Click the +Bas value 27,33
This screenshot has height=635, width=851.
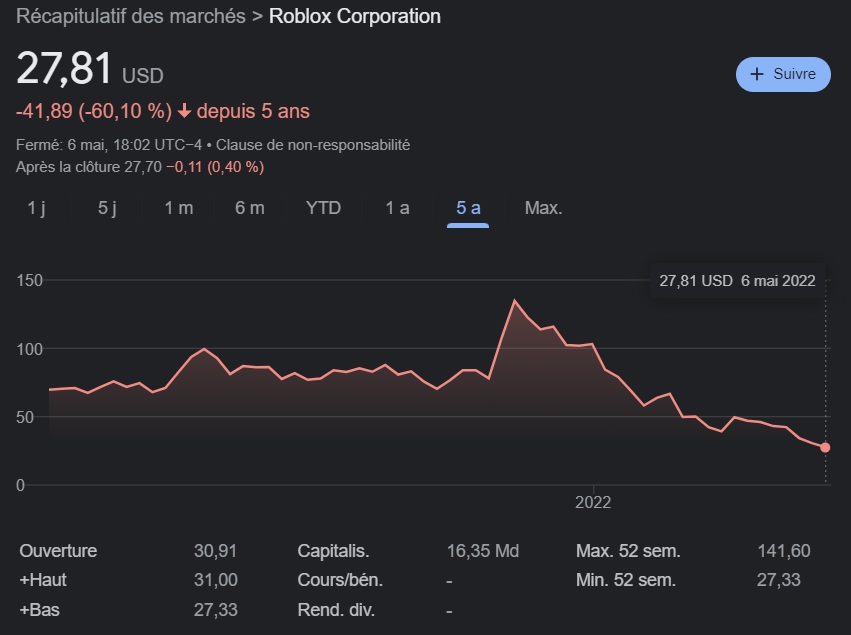[215, 610]
